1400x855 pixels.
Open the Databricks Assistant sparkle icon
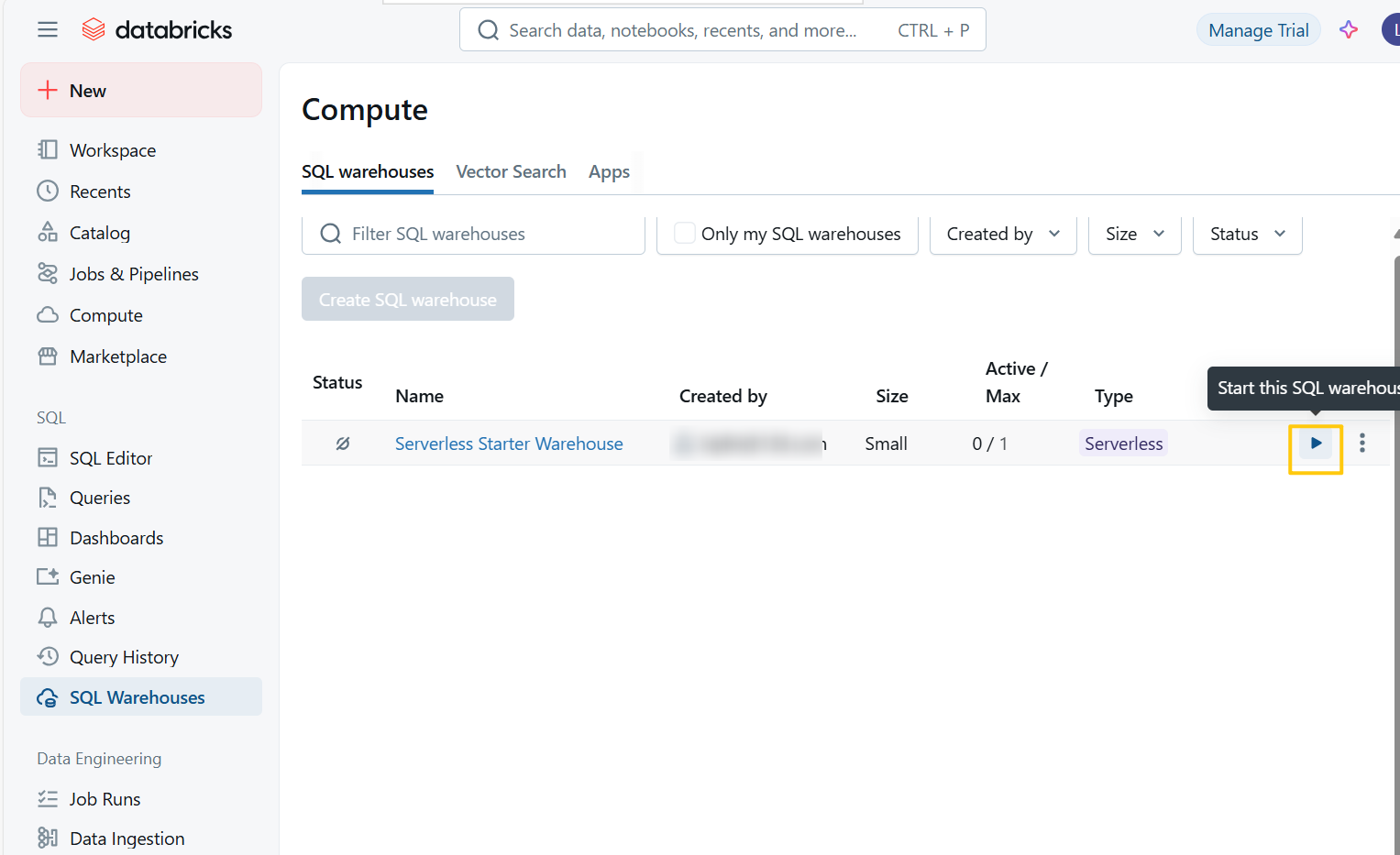1348,30
